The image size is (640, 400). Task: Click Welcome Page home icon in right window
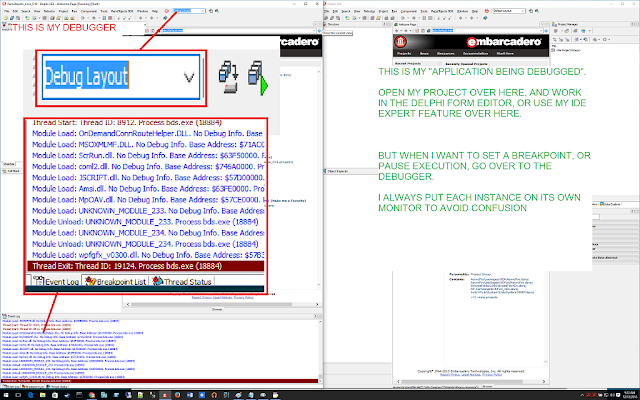click(x=428, y=31)
